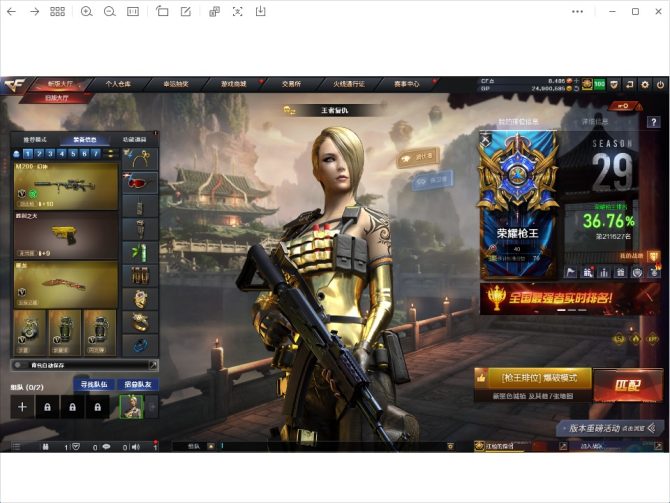670x503 pixels.
Task: Zoom out with the magnifier minus icon
Action: click(109, 12)
